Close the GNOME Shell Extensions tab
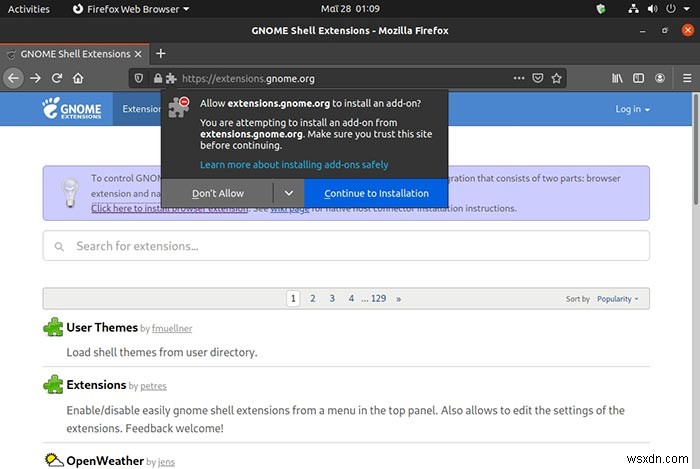 pyautogui.click(x=138, y=54)
